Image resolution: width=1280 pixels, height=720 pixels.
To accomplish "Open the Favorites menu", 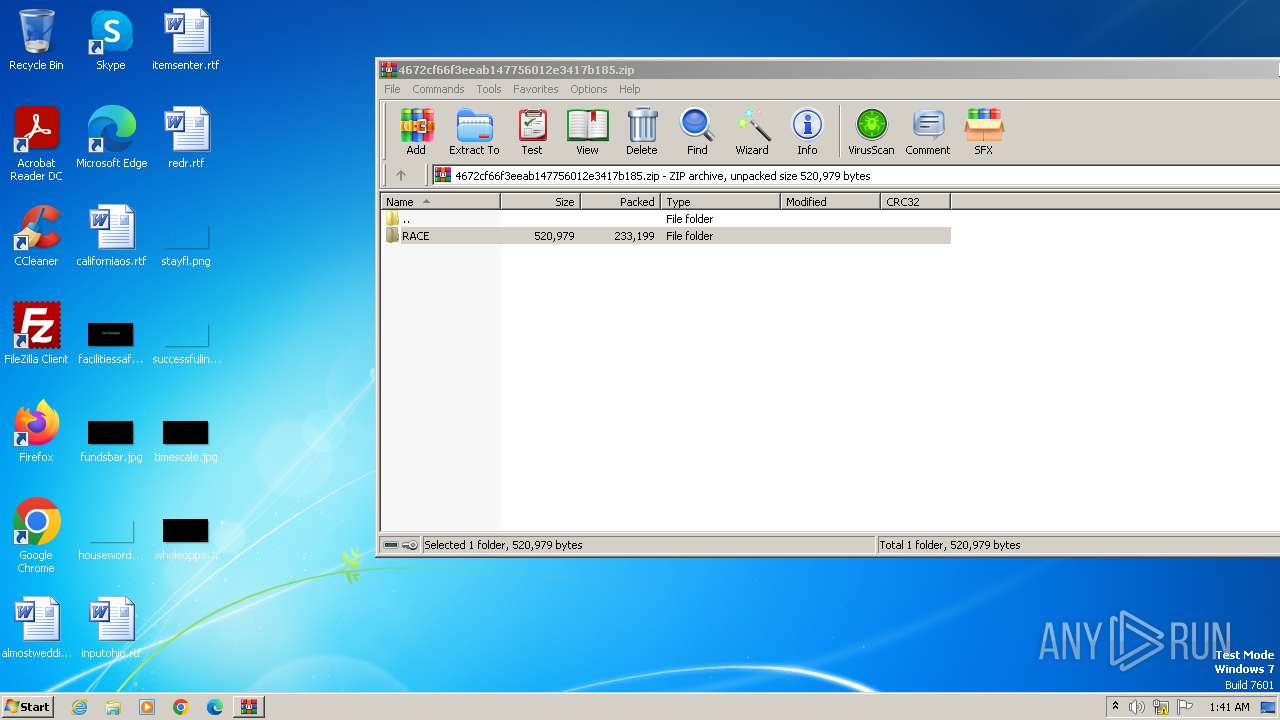I will pyautogui.click(x=536, y=89).
